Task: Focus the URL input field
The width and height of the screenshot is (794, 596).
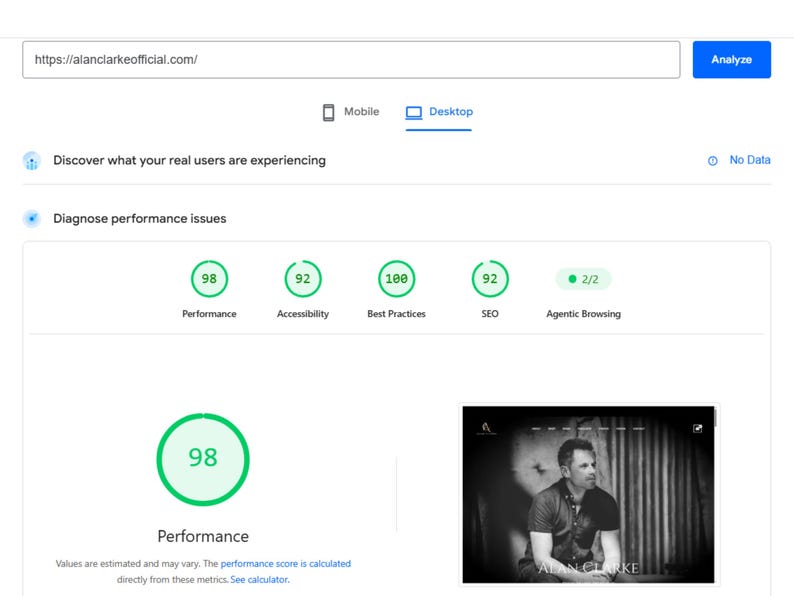Action: [x=351, y=60]
